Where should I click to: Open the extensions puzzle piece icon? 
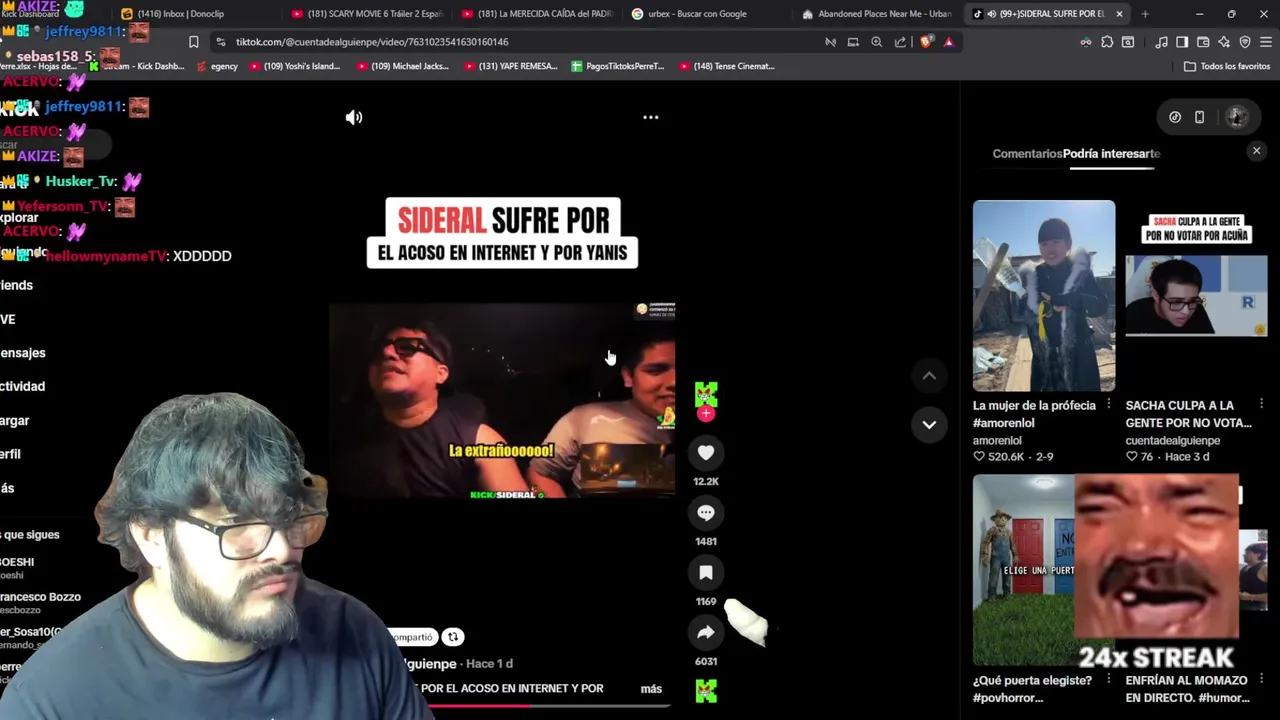point(1107,42)
